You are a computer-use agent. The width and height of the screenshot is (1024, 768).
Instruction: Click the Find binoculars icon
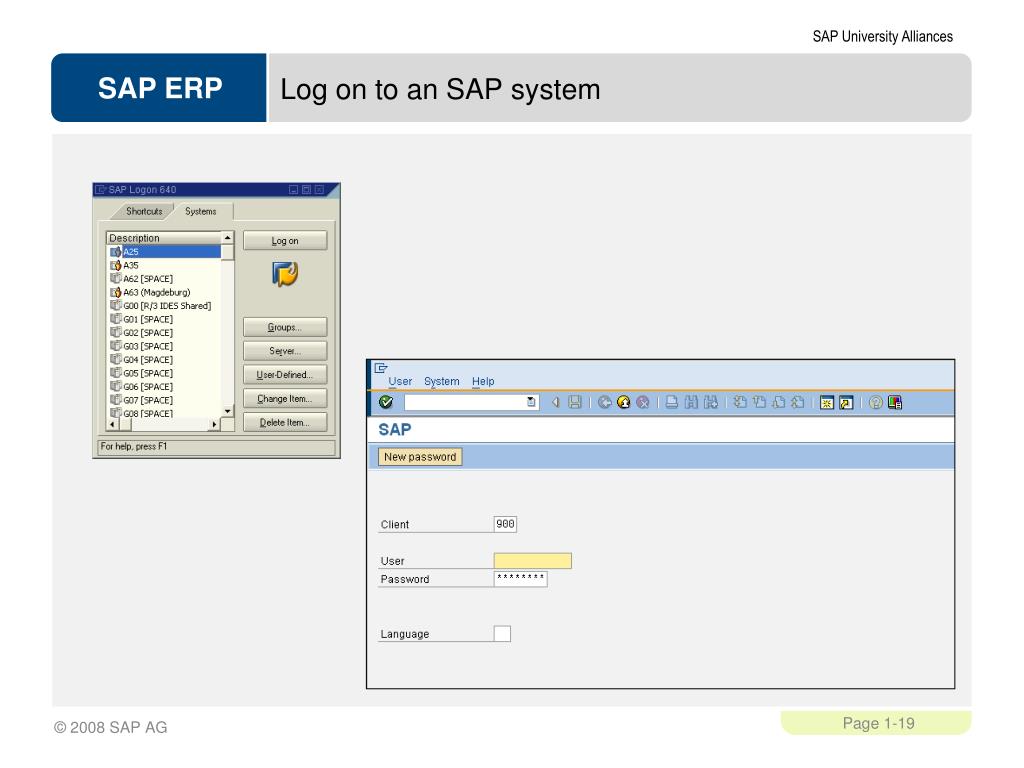click(691, 402)
